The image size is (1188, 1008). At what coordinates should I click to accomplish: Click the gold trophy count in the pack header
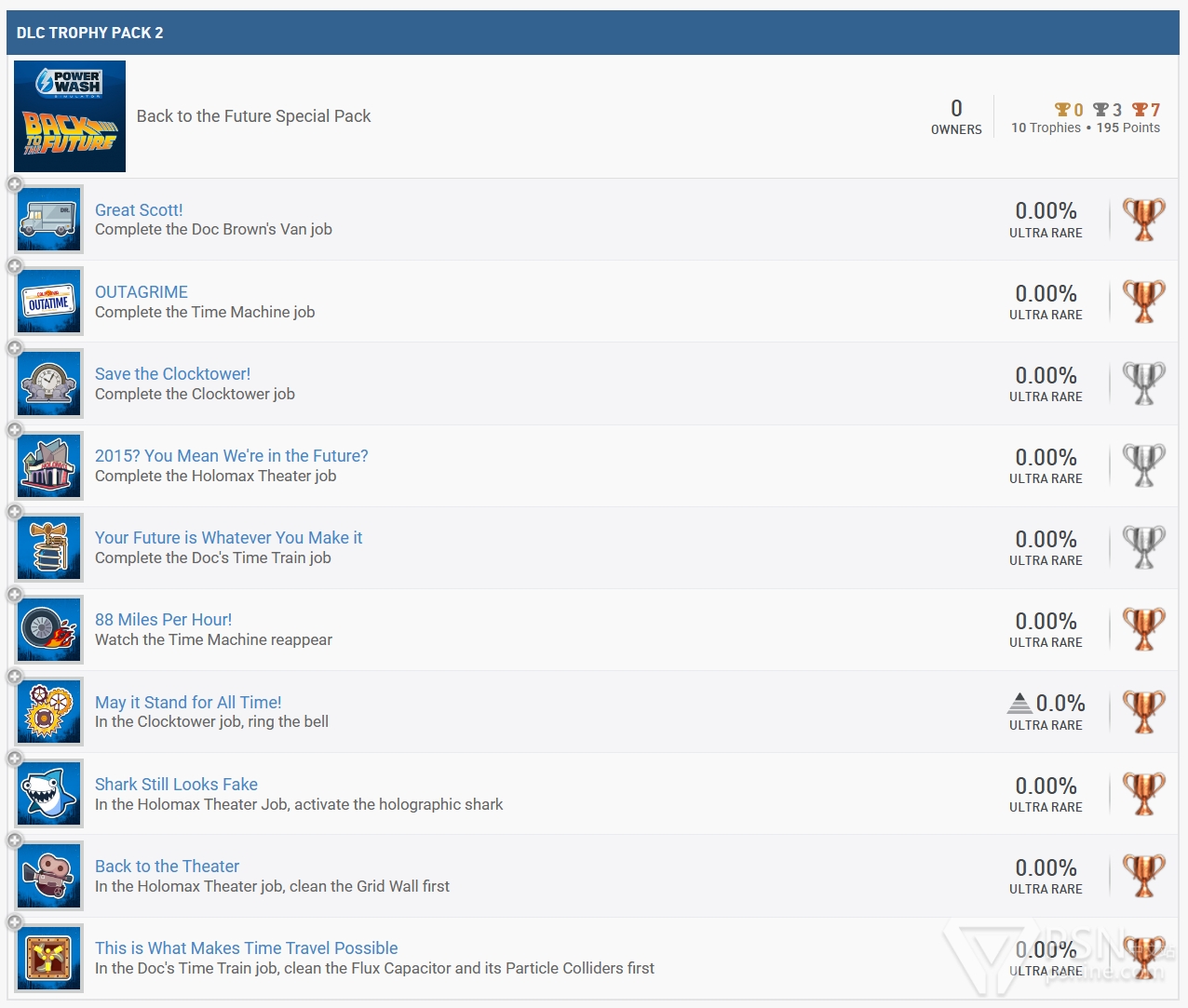(1069, 110)
